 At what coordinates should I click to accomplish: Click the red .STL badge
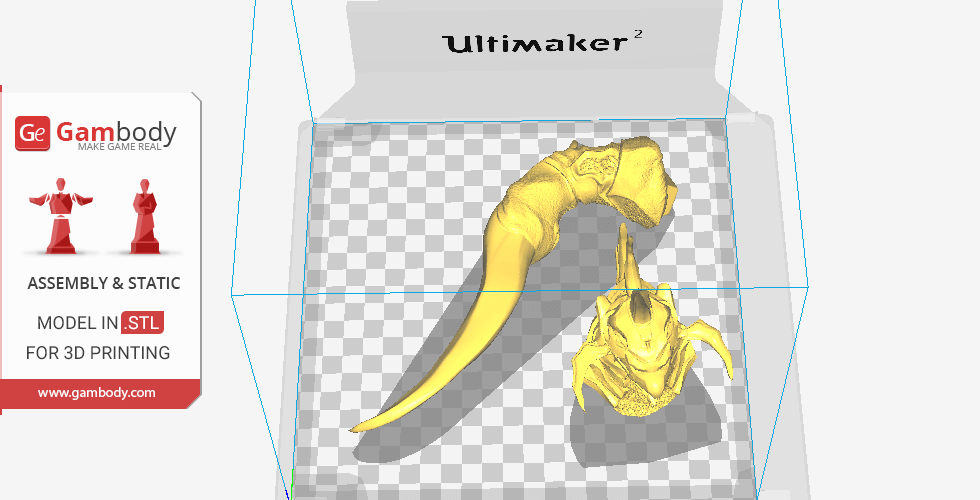click(x=142, y=323)
